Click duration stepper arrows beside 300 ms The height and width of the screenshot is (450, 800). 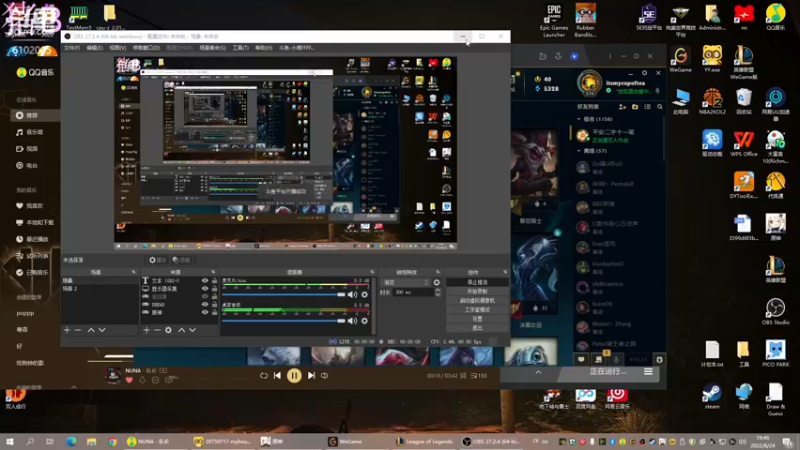click(438, 292)
